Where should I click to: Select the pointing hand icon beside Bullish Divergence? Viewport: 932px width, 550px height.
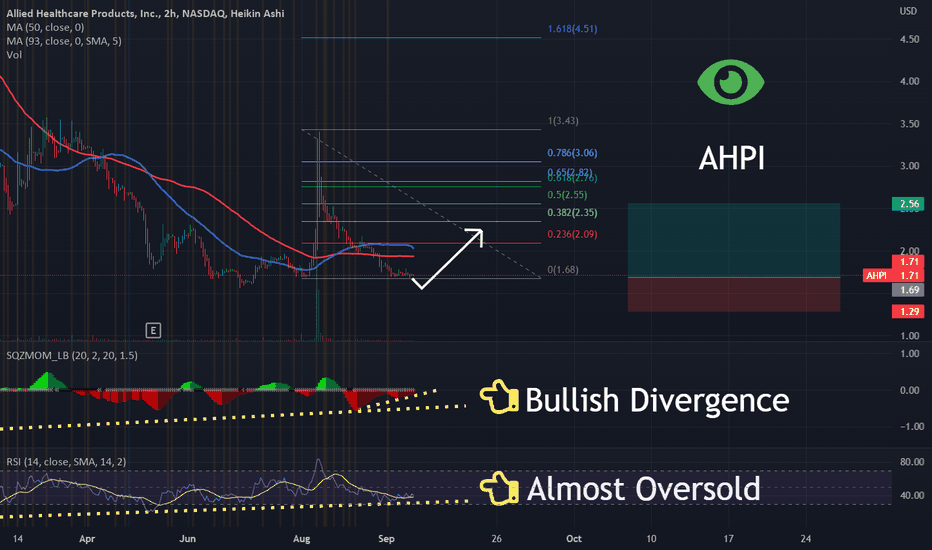tap(499, 397)
